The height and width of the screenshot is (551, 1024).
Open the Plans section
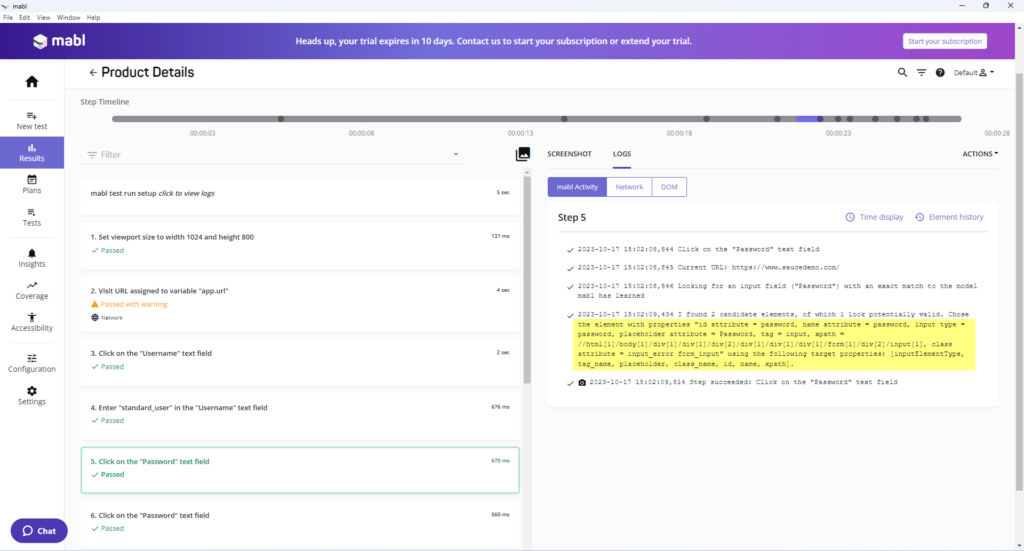tap(32, 184)
